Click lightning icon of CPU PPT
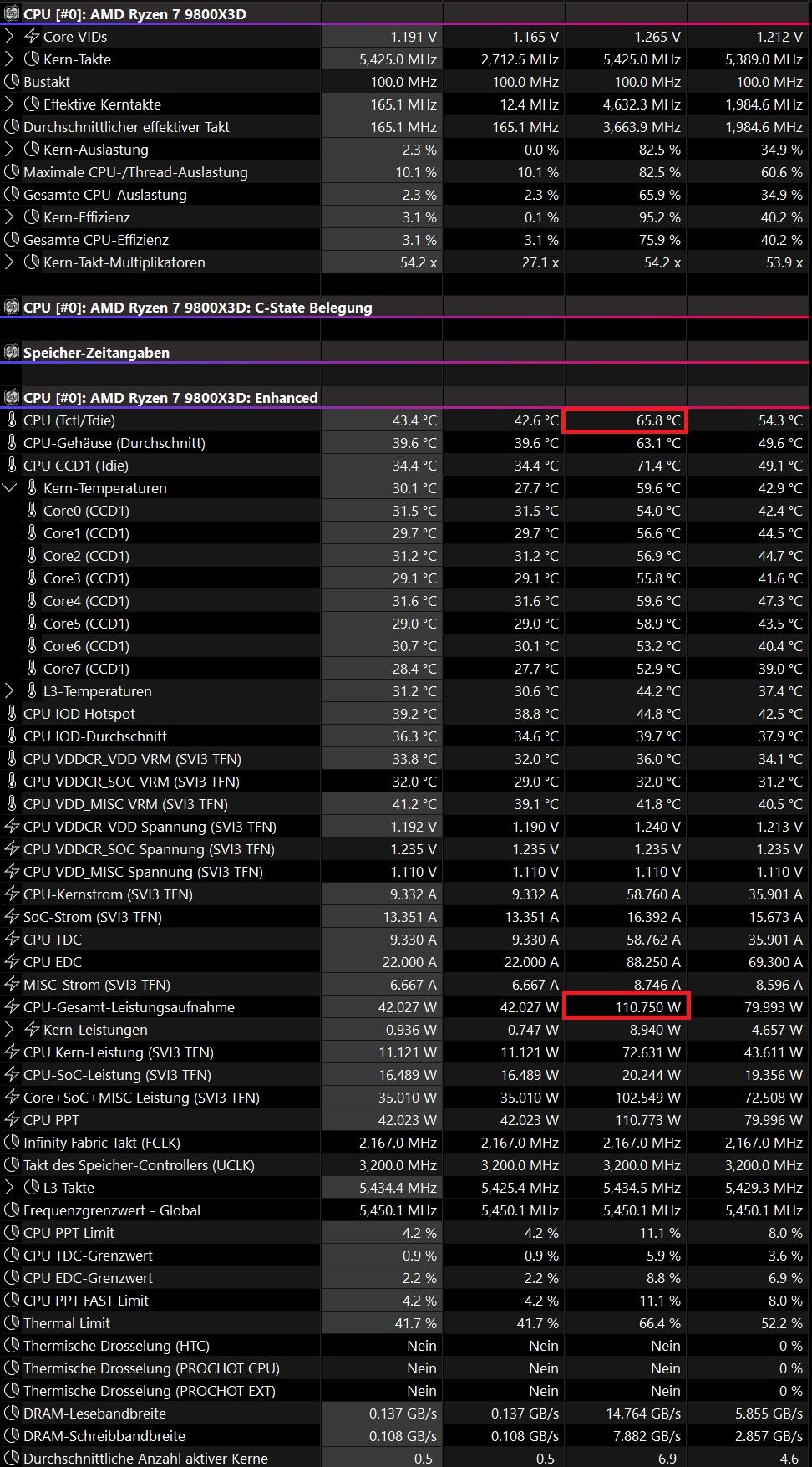This screenshot has height=1467, width=812. point(12,1120)
